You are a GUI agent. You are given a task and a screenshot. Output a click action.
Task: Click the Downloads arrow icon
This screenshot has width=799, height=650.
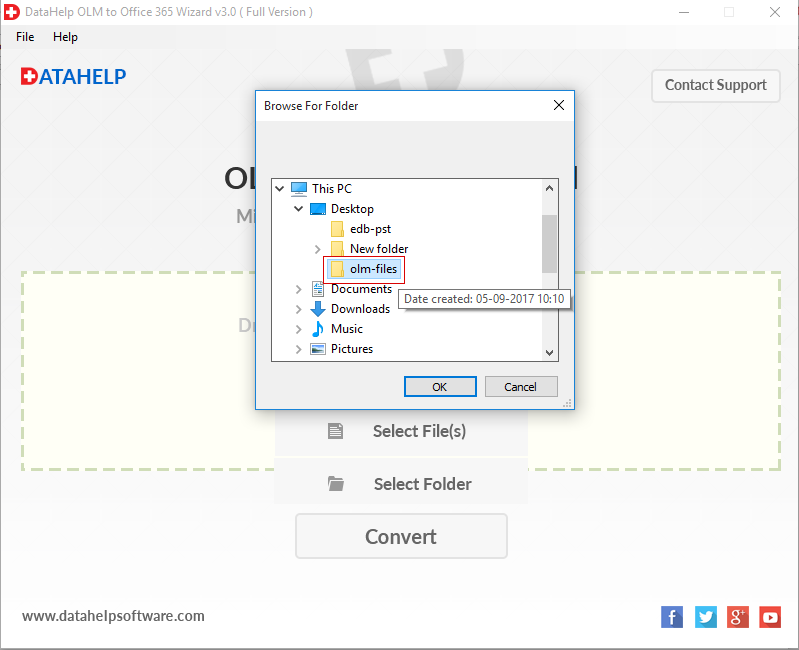tap(318, 309)
